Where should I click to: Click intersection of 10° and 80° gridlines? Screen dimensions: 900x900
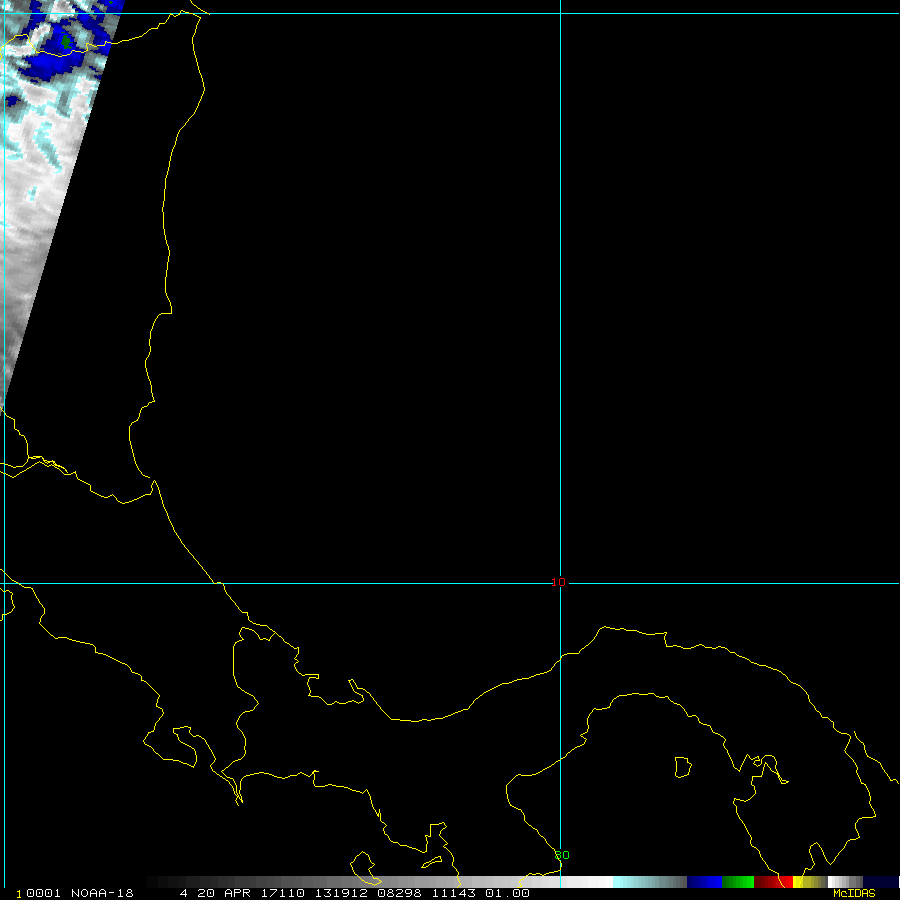coord(560,583)
